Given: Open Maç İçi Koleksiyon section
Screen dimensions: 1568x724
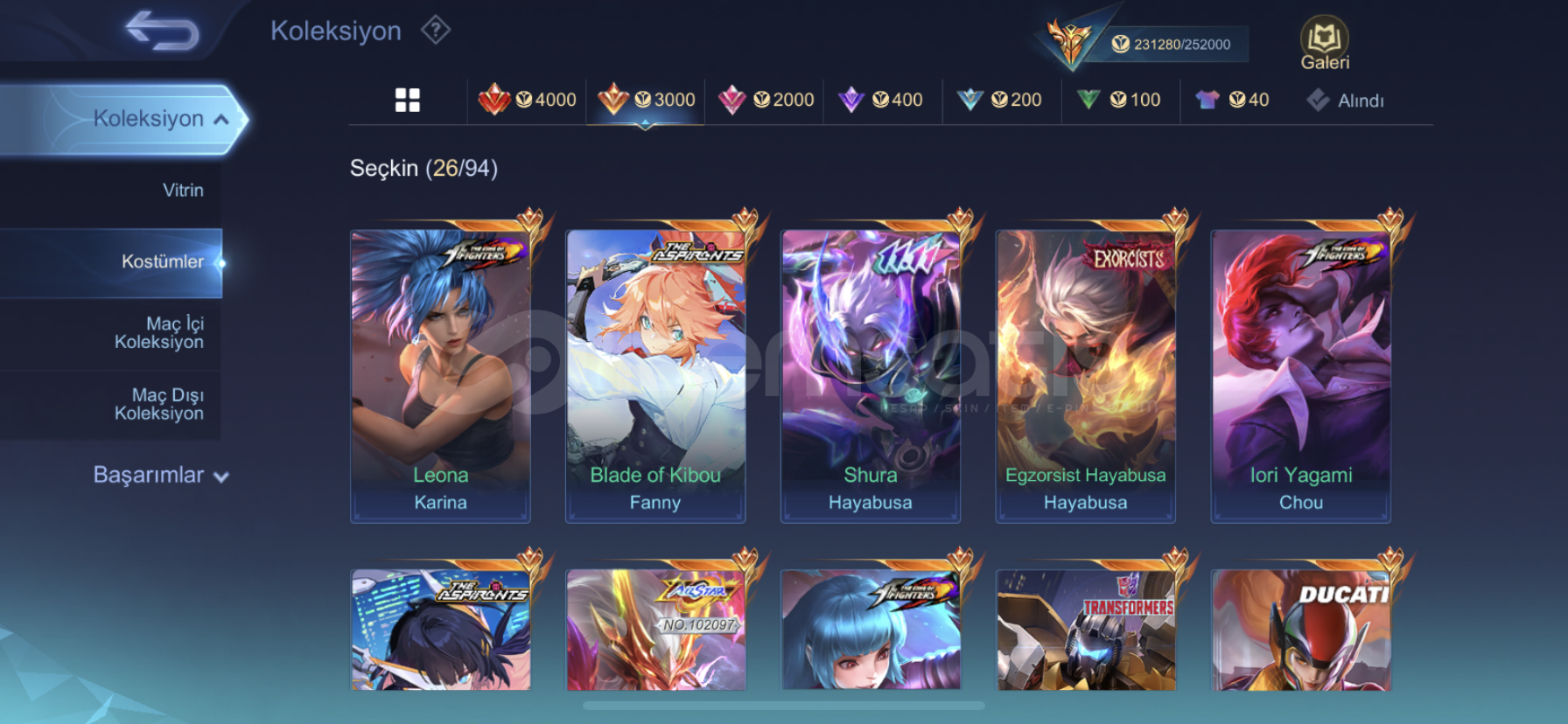Looking at the screenshot, I should click(x=158, y=332).
